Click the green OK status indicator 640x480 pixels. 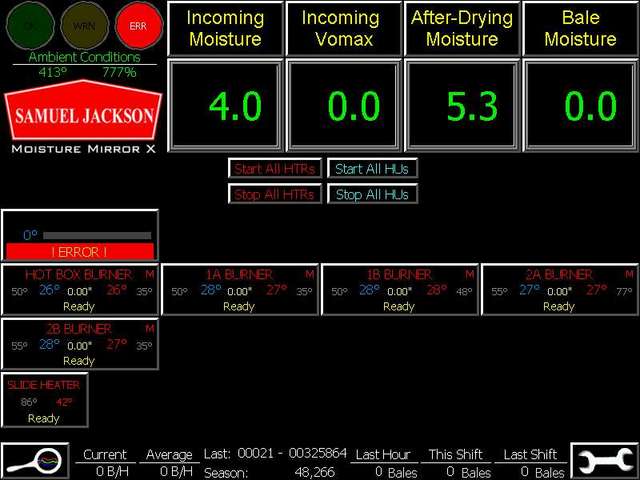tap(28, 26)
